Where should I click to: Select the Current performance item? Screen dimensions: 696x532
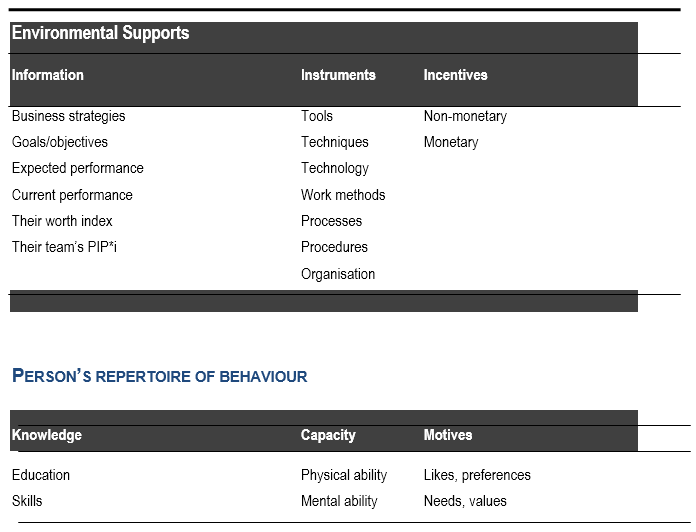click(x=72, y=195)
